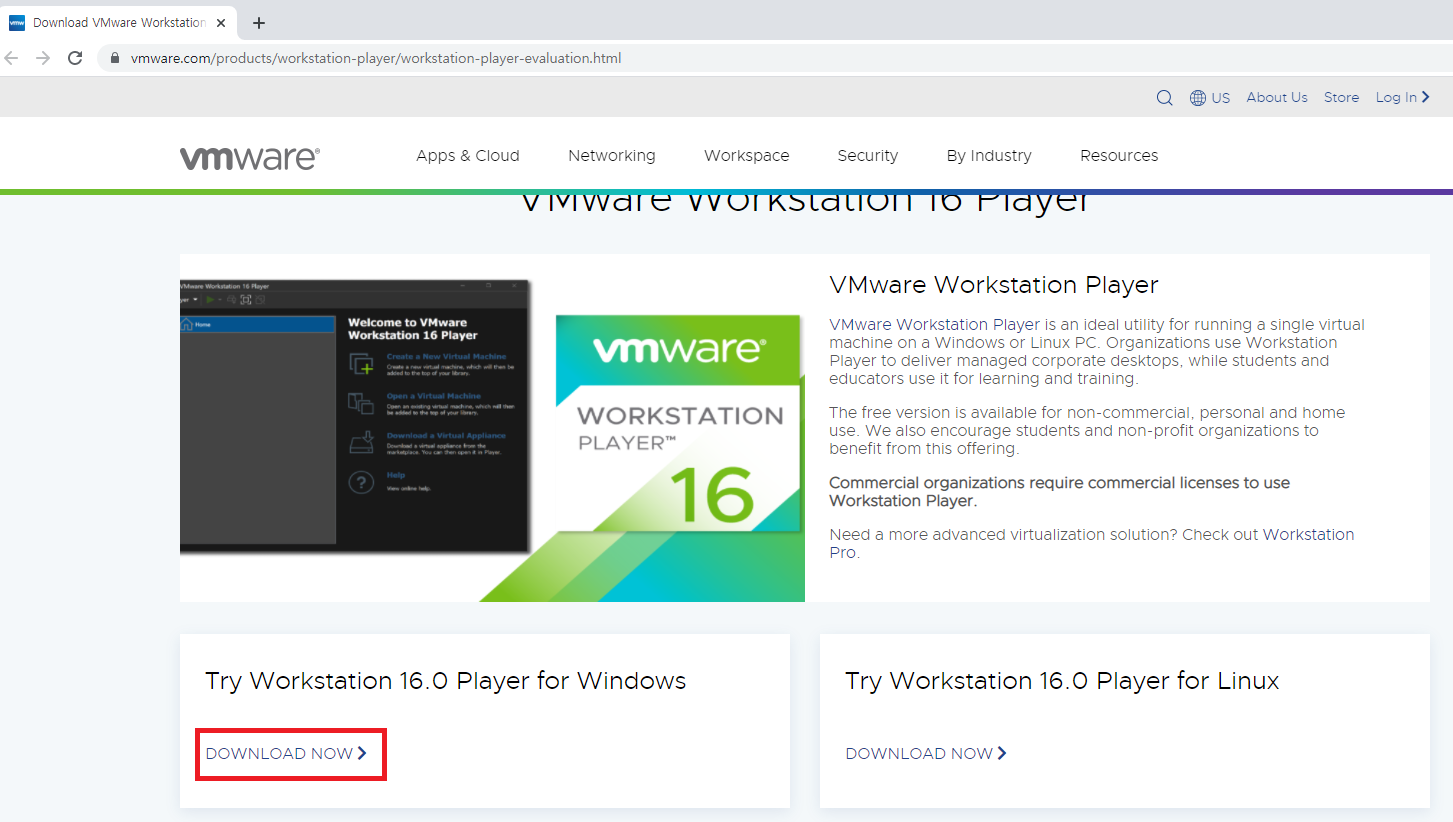Click the browser back arrow

[x=12, y=58]
